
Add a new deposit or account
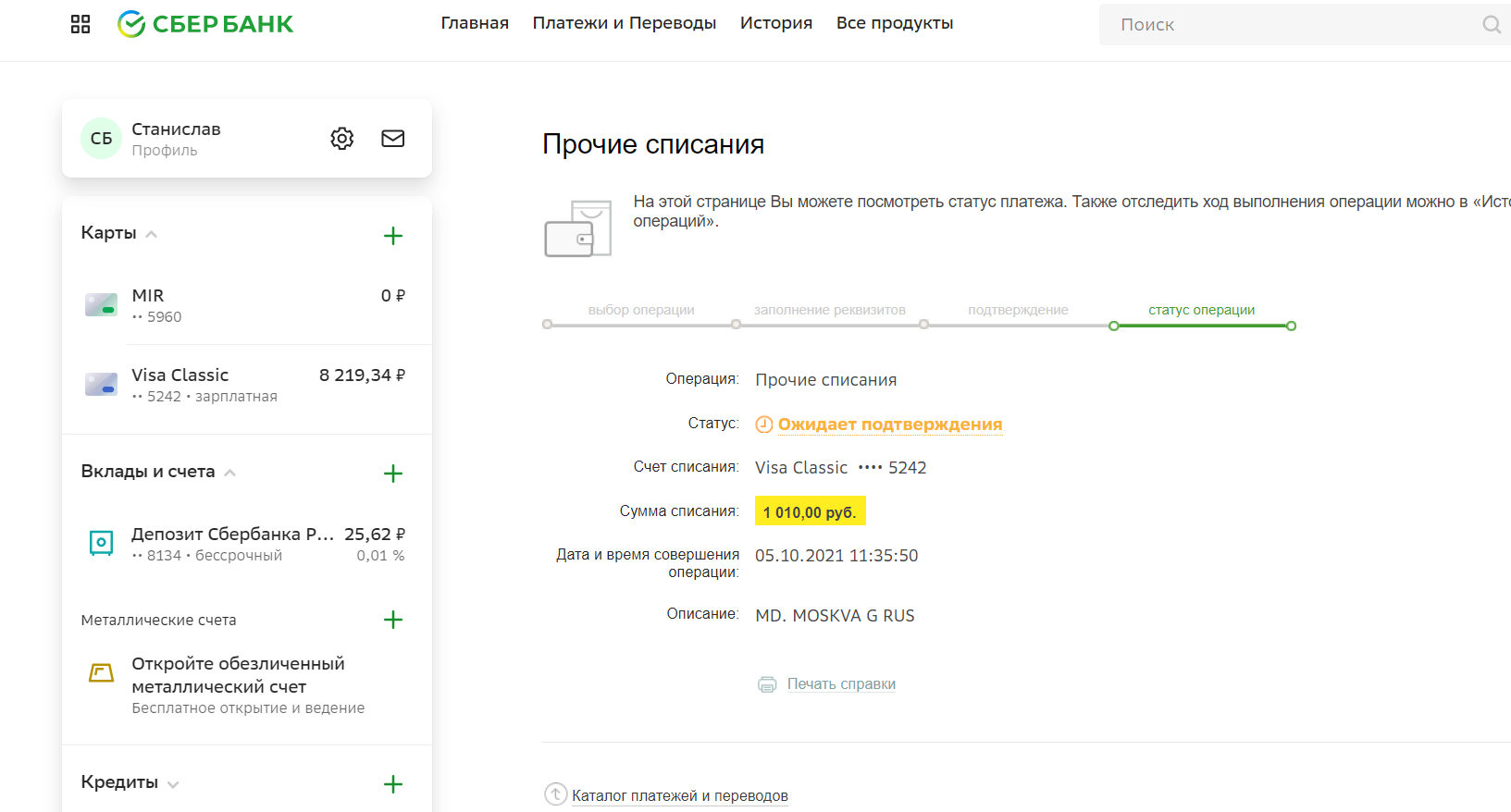coord(393,474)
